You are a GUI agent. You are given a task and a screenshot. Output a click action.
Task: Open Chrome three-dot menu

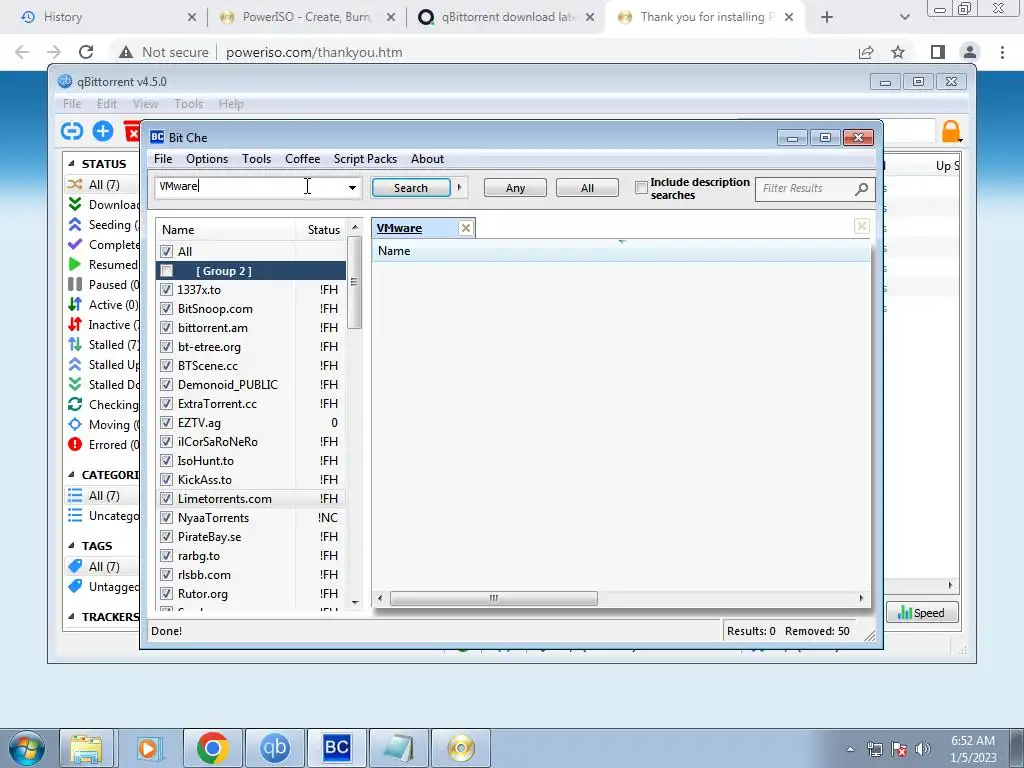tap(1002, 52)
